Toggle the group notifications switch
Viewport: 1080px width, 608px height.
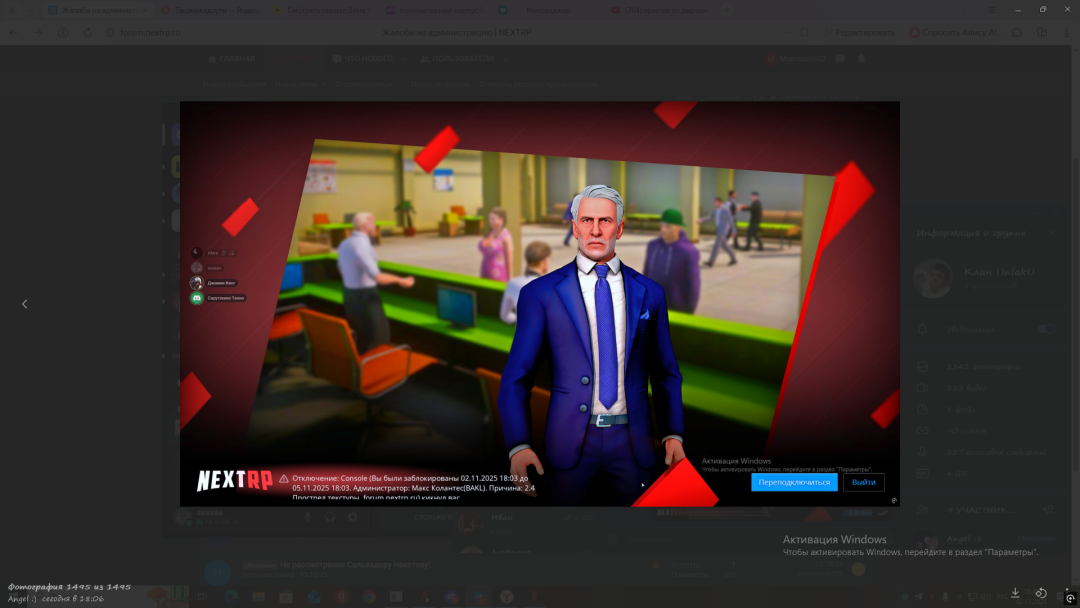click(x=1046, y=329)
